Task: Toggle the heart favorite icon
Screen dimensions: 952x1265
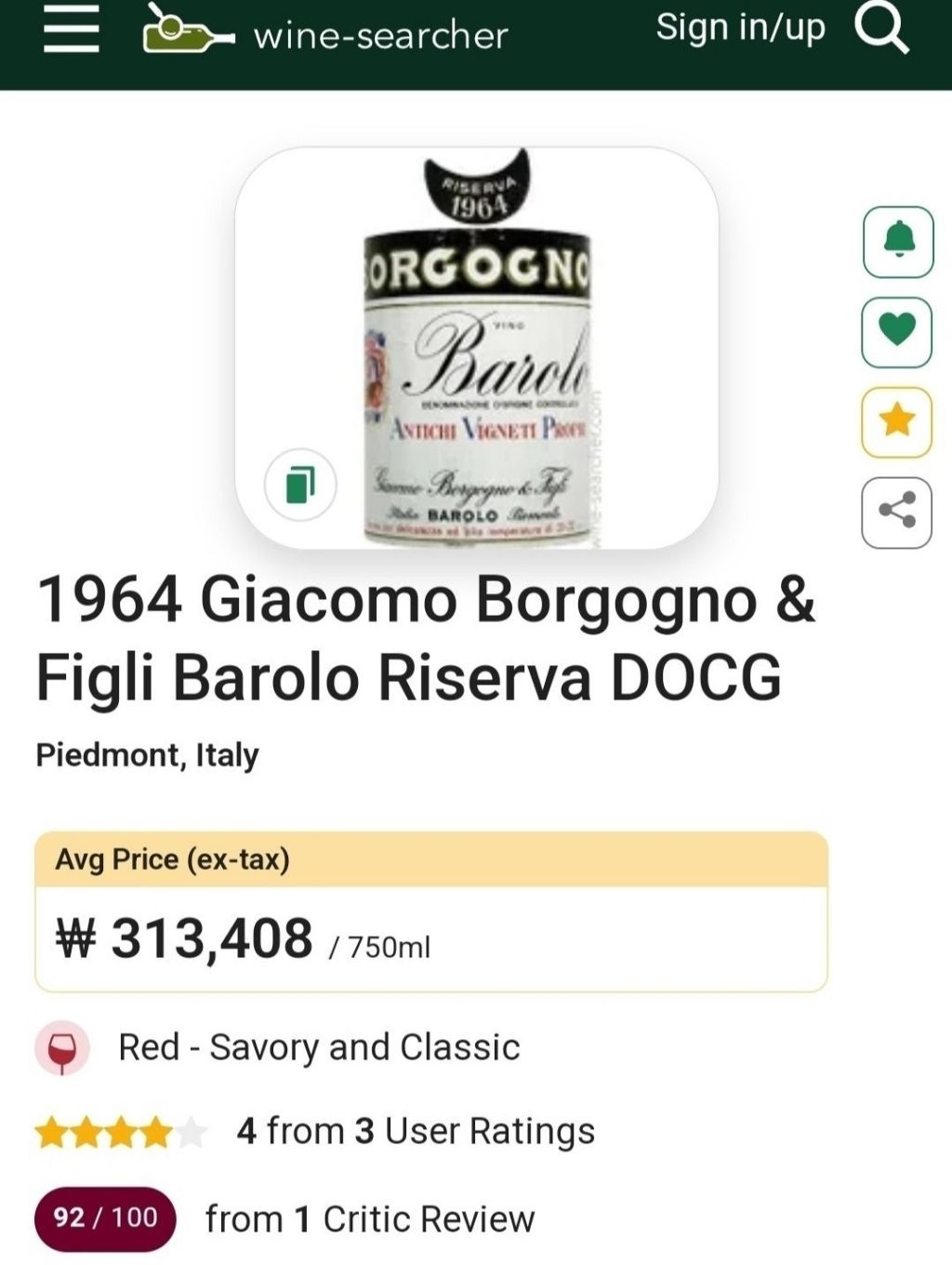Action: (897, 331)
